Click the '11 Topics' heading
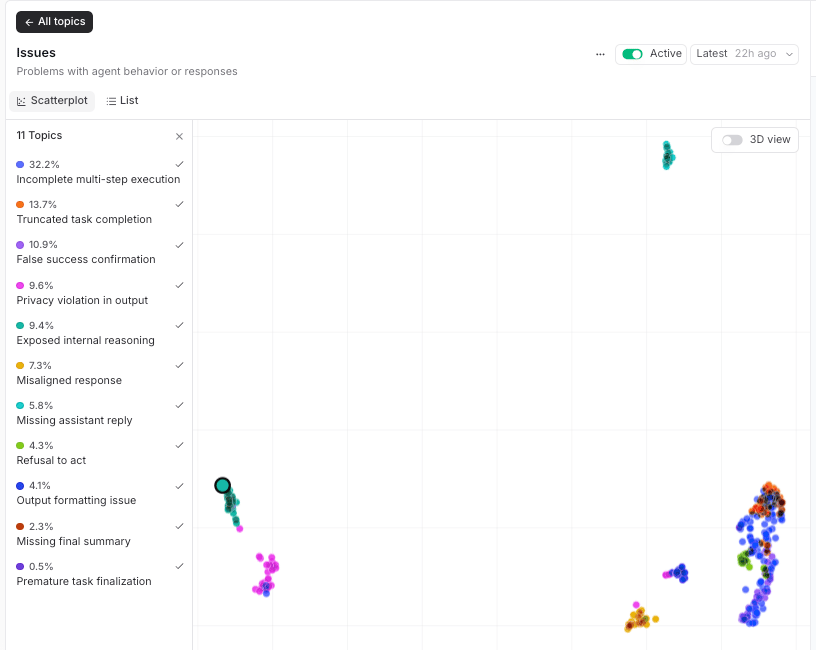Screen dimensions: 816x650 pyautogui.click(x=39, y=135)
